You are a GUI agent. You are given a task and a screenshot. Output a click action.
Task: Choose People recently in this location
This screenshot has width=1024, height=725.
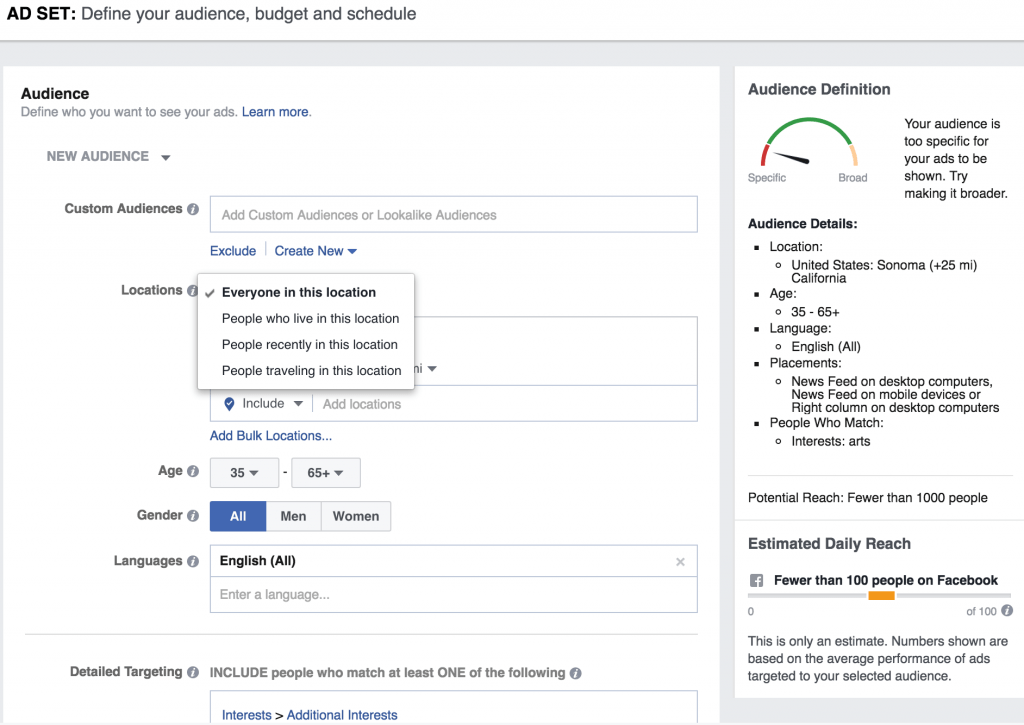[310, 344]
